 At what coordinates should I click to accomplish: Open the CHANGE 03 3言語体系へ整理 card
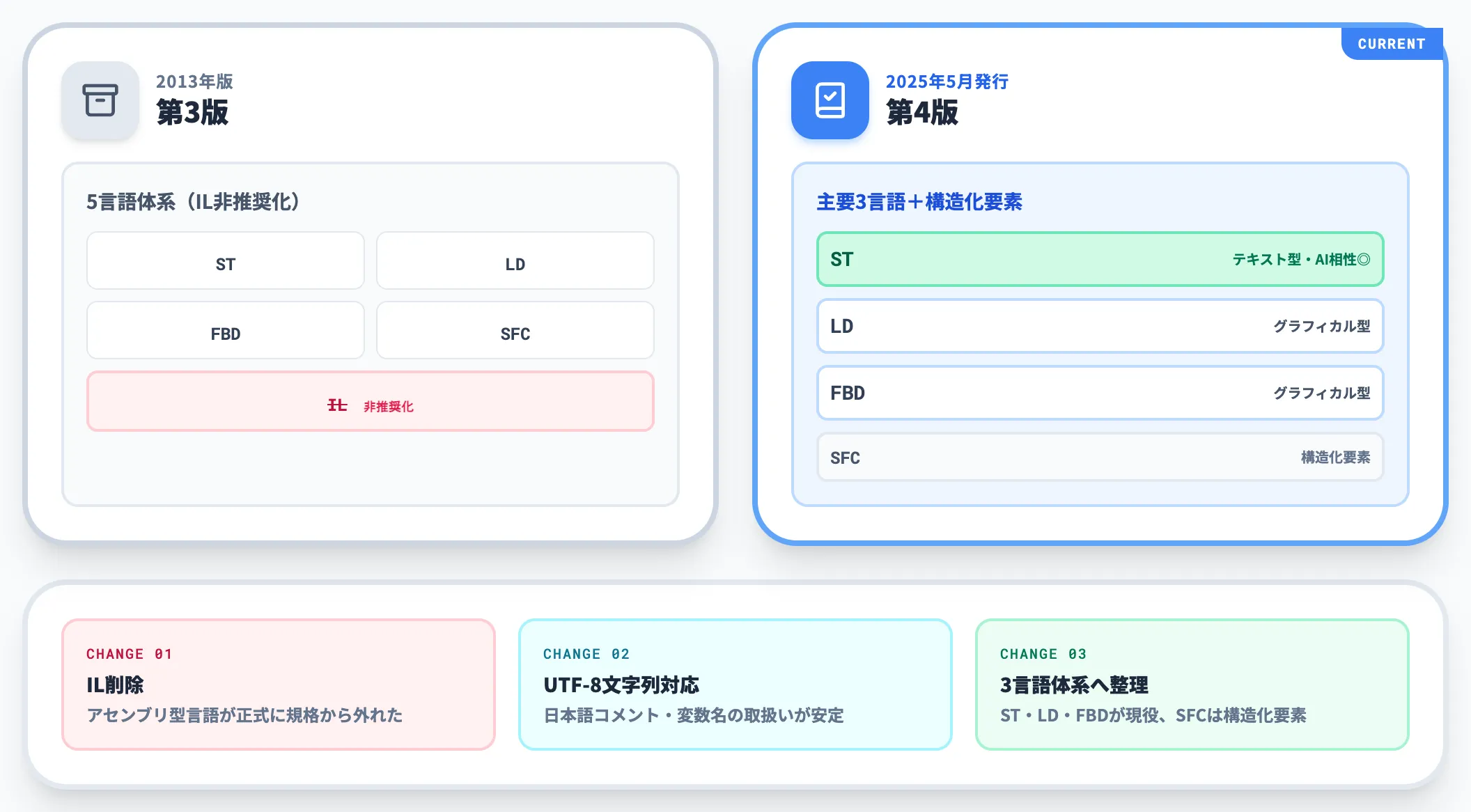[1192, 685]
